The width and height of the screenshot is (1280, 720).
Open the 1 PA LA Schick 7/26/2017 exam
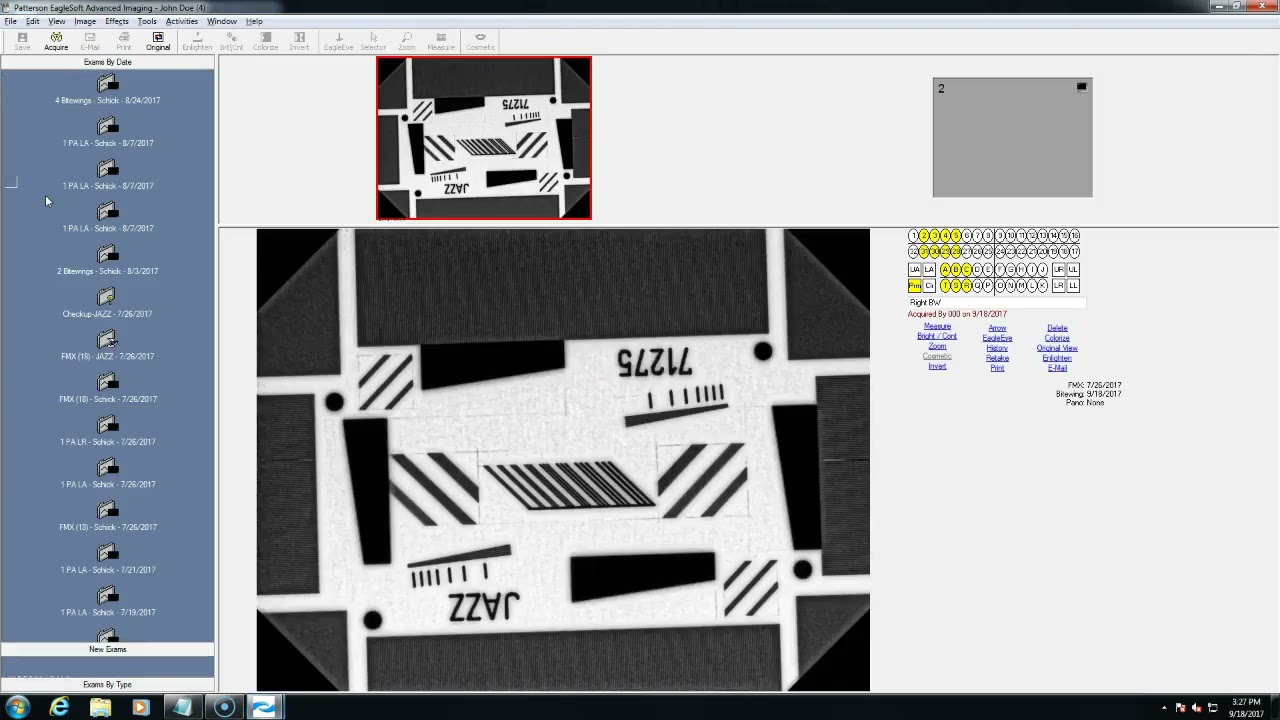107,474
